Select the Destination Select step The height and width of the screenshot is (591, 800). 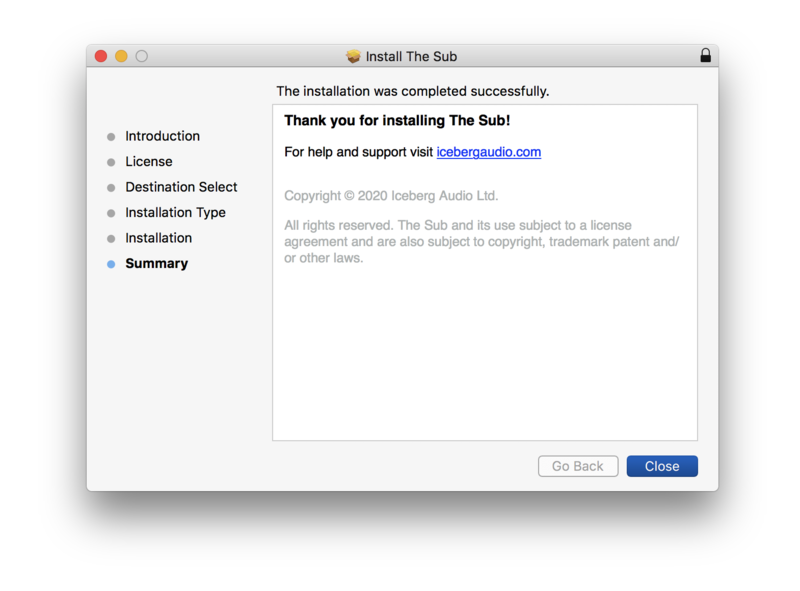(181, 187)
